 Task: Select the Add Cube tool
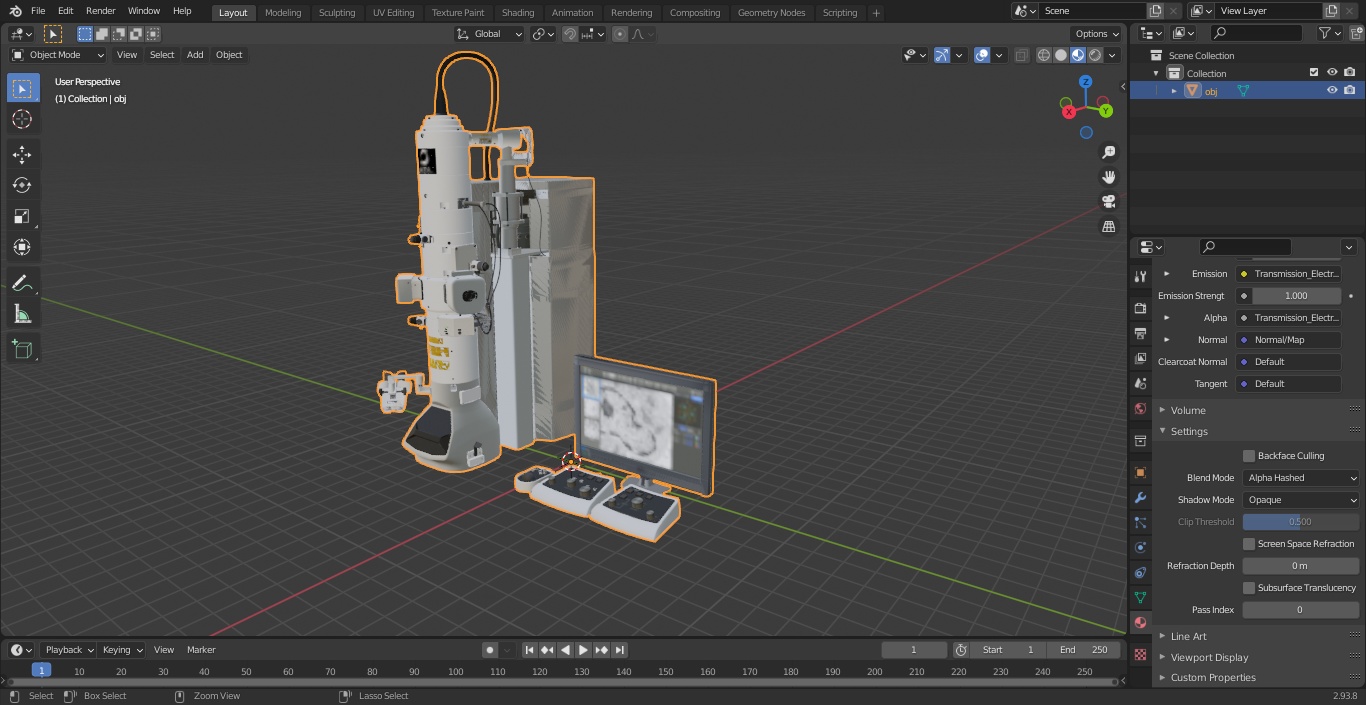pyautogui.click(x=22, y=349)
